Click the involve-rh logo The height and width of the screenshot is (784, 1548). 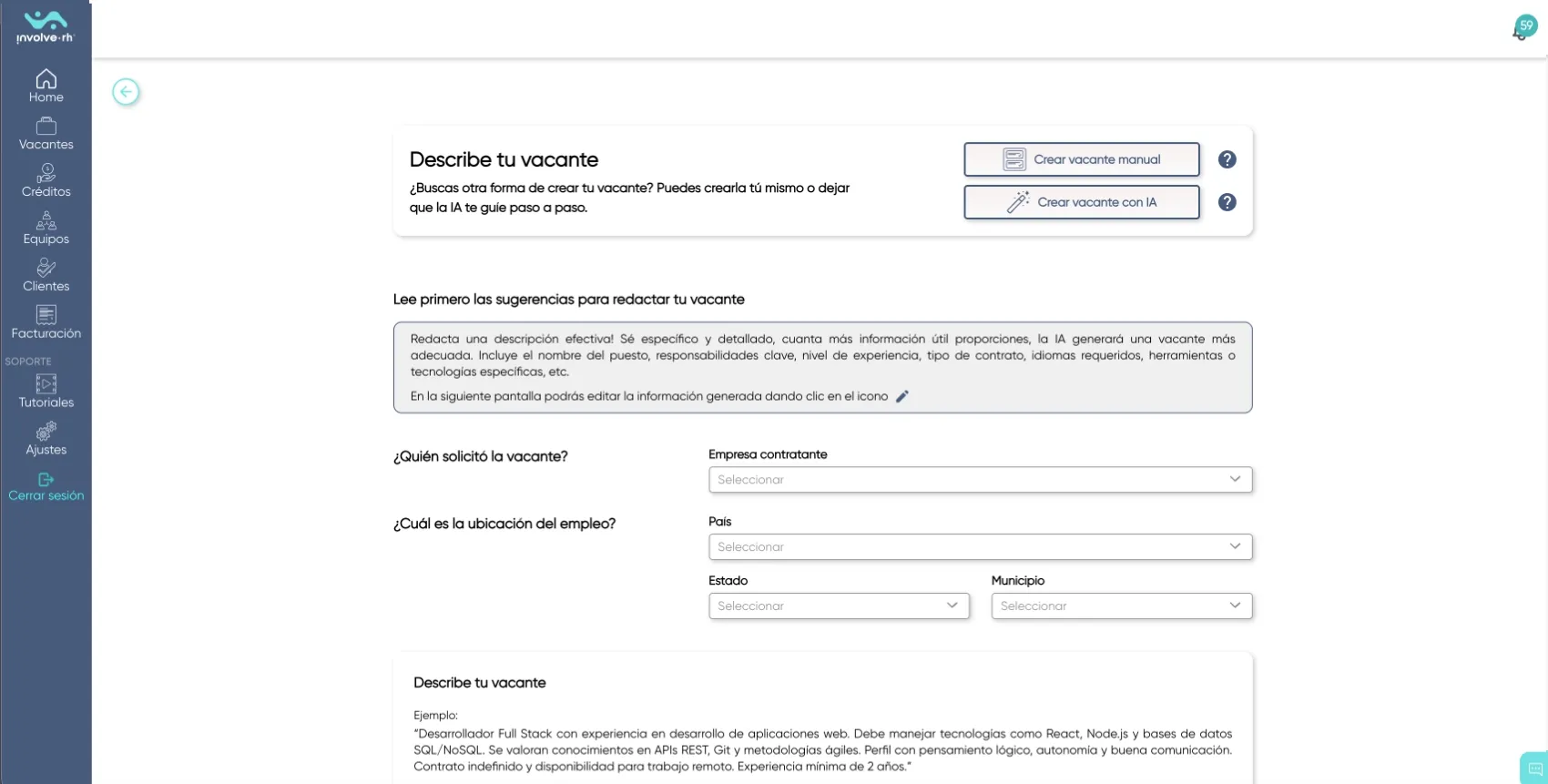tap(46, 27)
